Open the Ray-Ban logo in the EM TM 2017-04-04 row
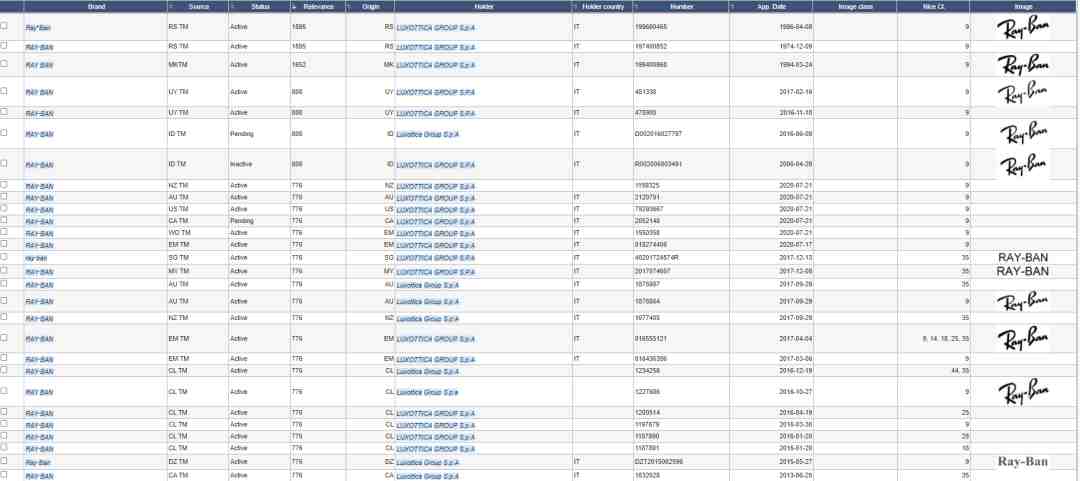The height and width of the screenshot is (481, 1080). point(1023,338)
